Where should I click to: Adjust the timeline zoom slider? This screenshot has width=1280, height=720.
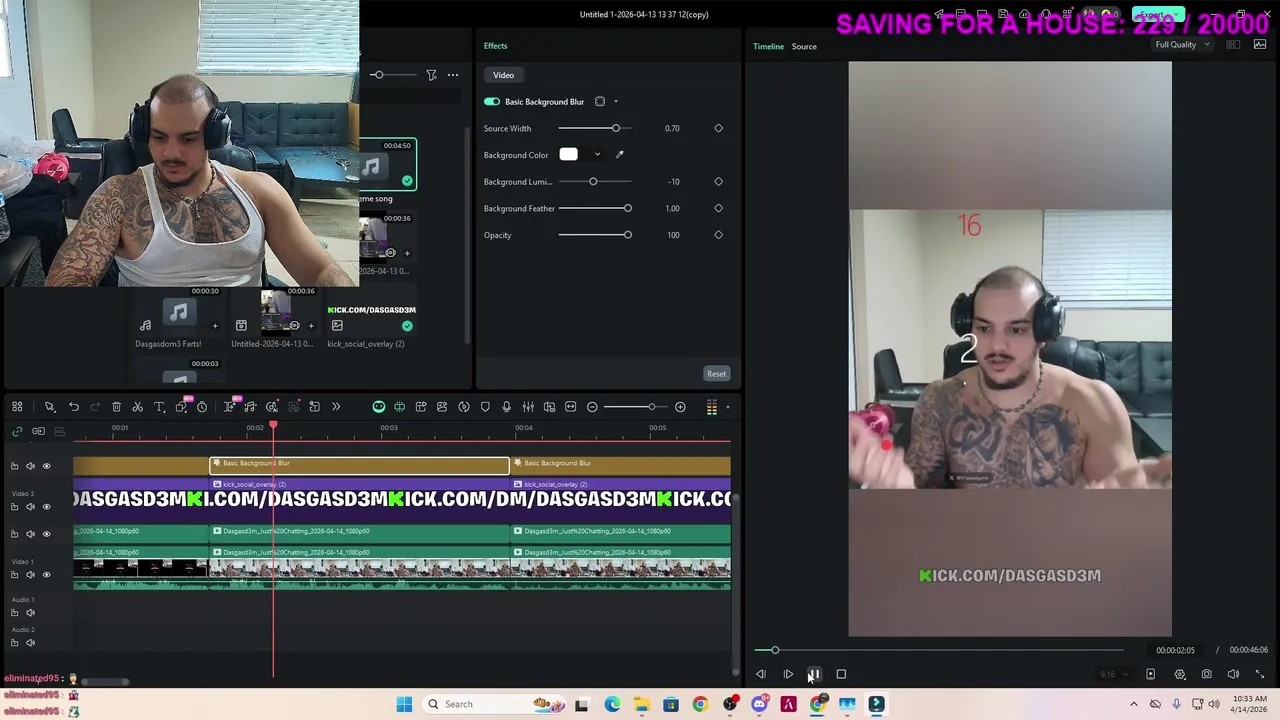click(x=636, y=407)
